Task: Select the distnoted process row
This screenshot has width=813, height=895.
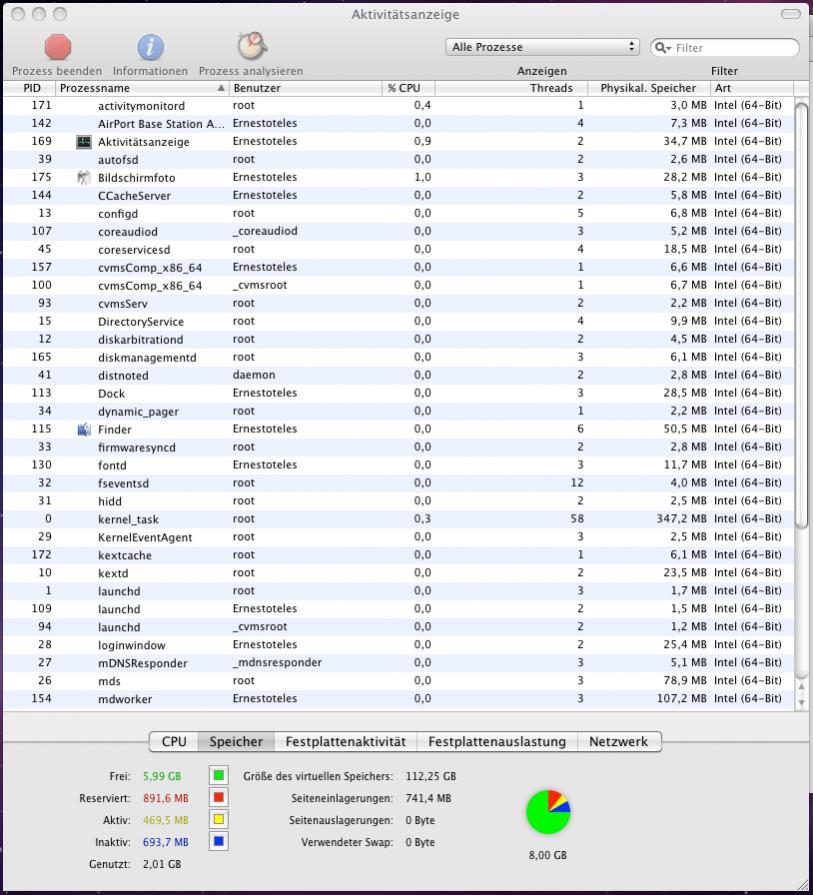Action: point(399,375)
